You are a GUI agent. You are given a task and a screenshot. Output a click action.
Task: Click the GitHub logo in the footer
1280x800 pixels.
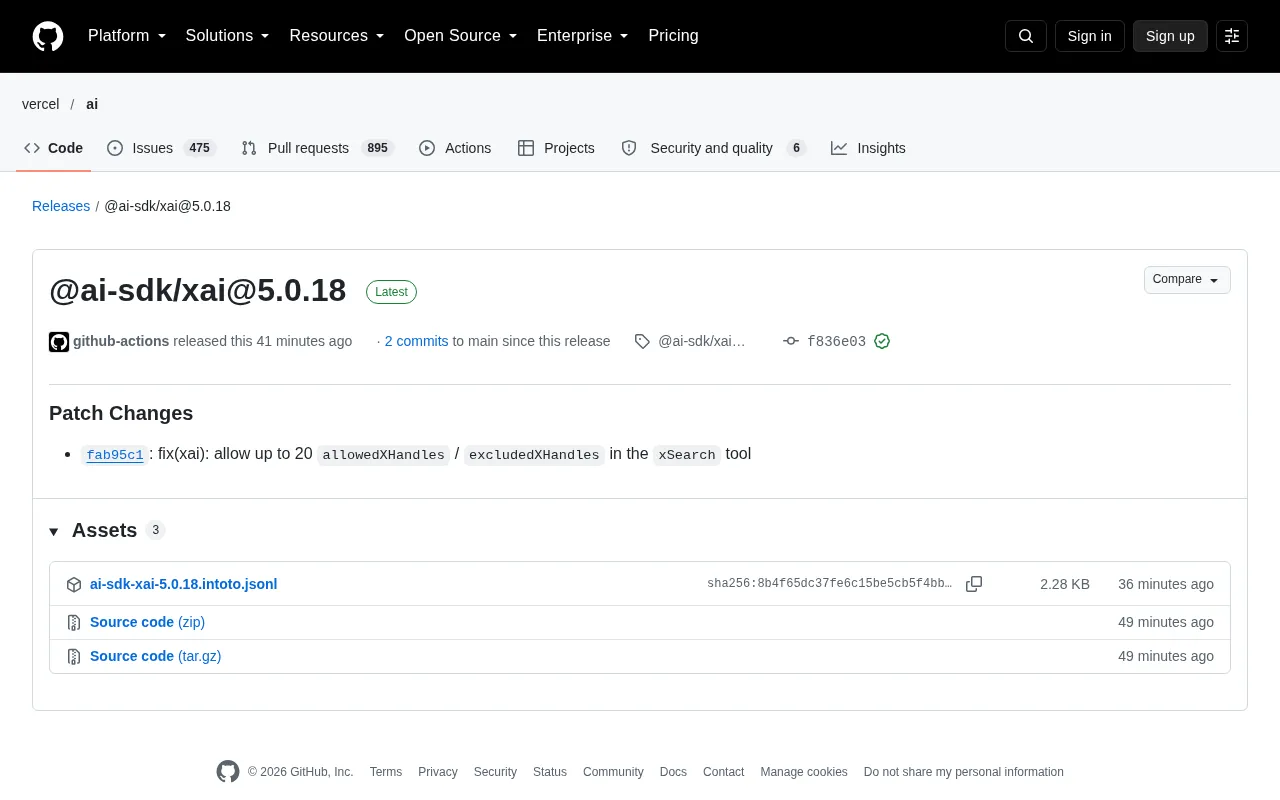click(x=228, y=772)
